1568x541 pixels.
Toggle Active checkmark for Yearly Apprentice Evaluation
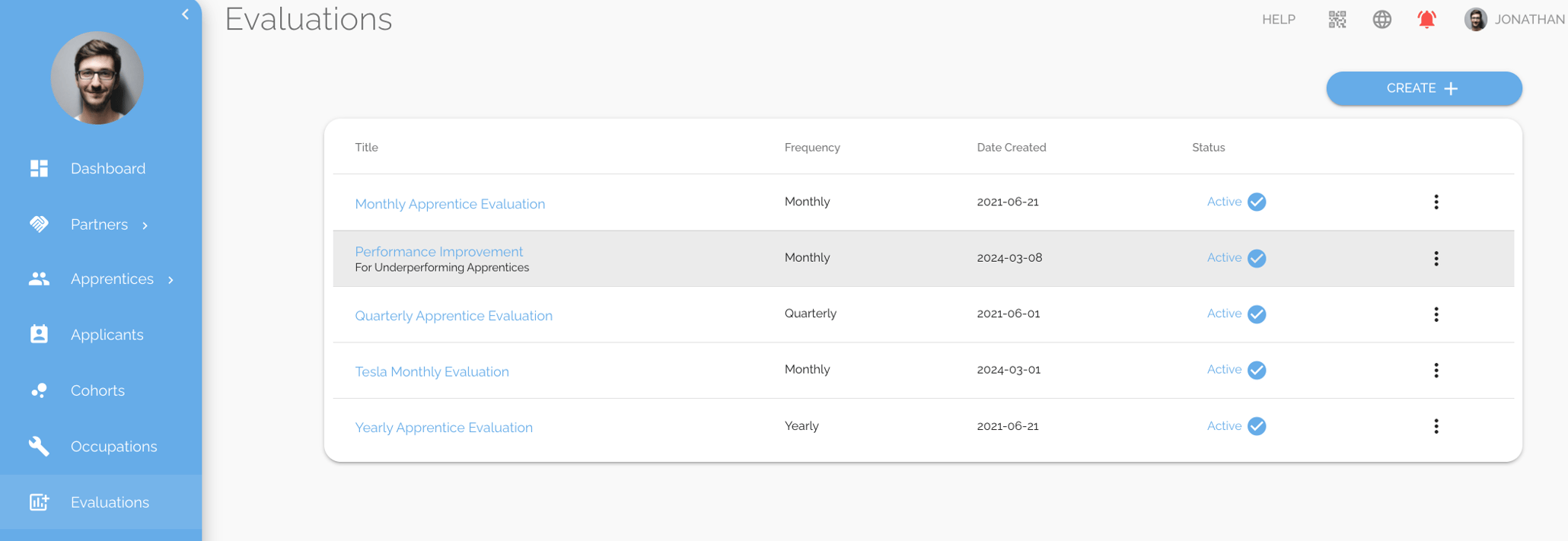1257,426
